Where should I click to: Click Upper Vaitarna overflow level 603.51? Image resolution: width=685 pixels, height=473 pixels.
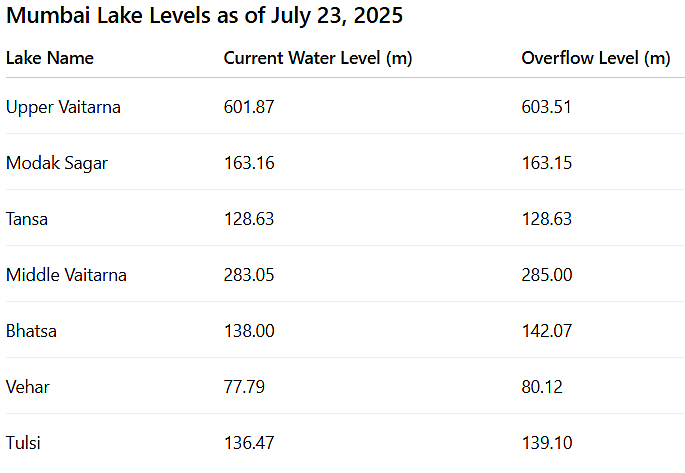coord(547,107)
